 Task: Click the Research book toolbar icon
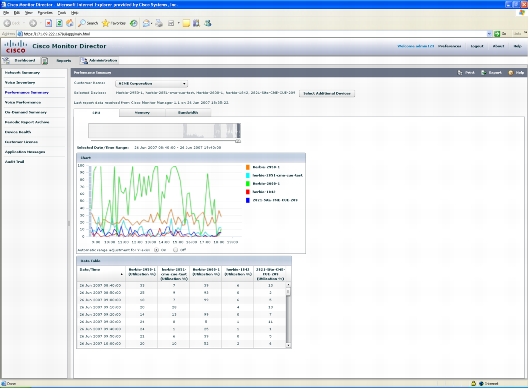coord(196,23)
